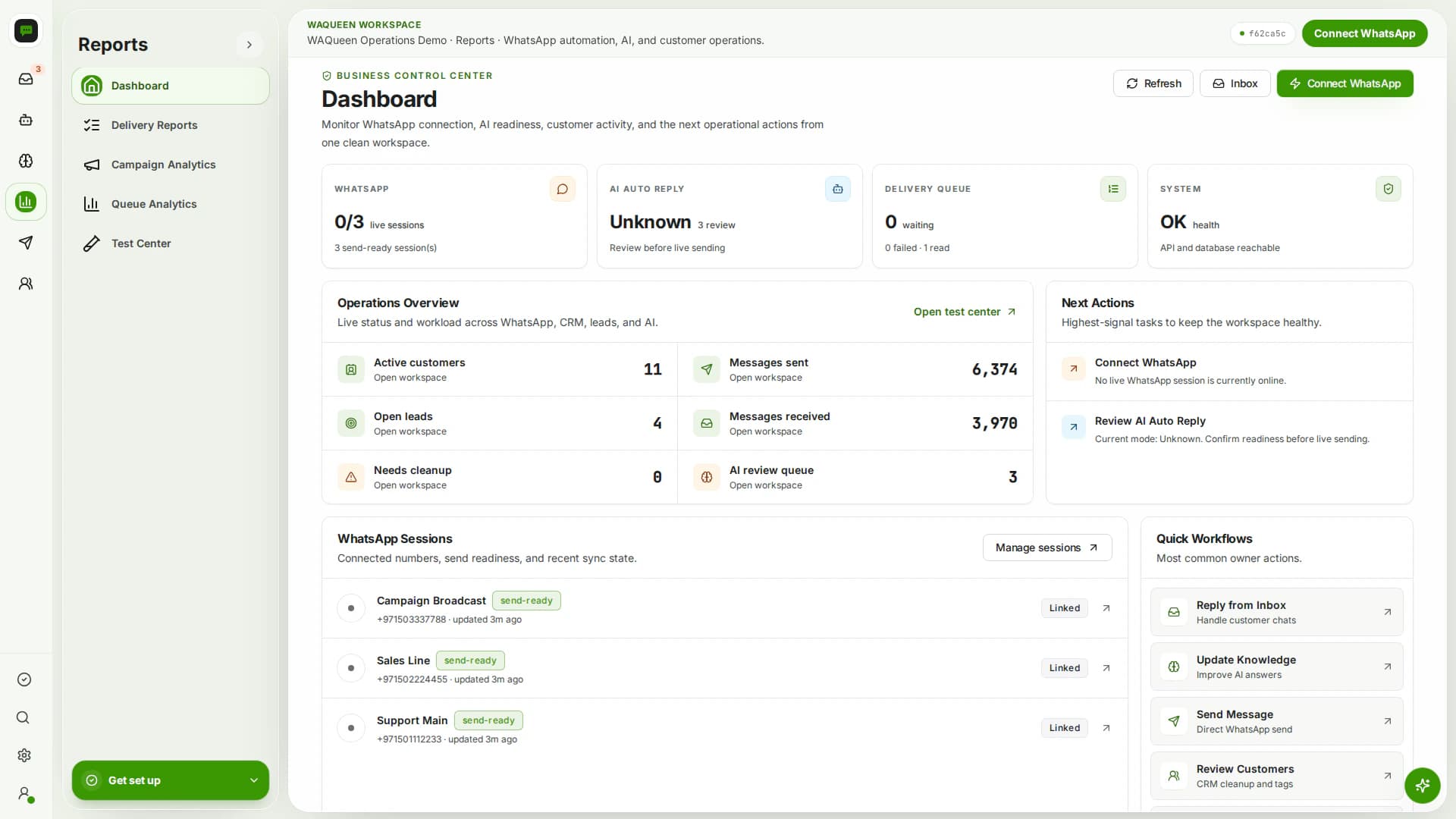The image size is (1456, 819).
Task: Select the reports chart rail icon
Action: [x=26, y=202]
